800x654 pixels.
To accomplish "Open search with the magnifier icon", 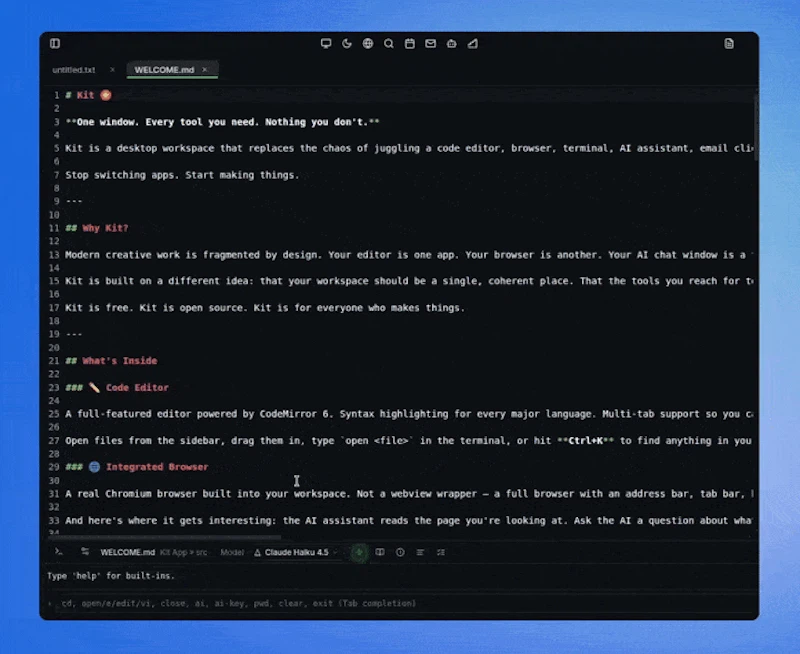I will 389,43.
